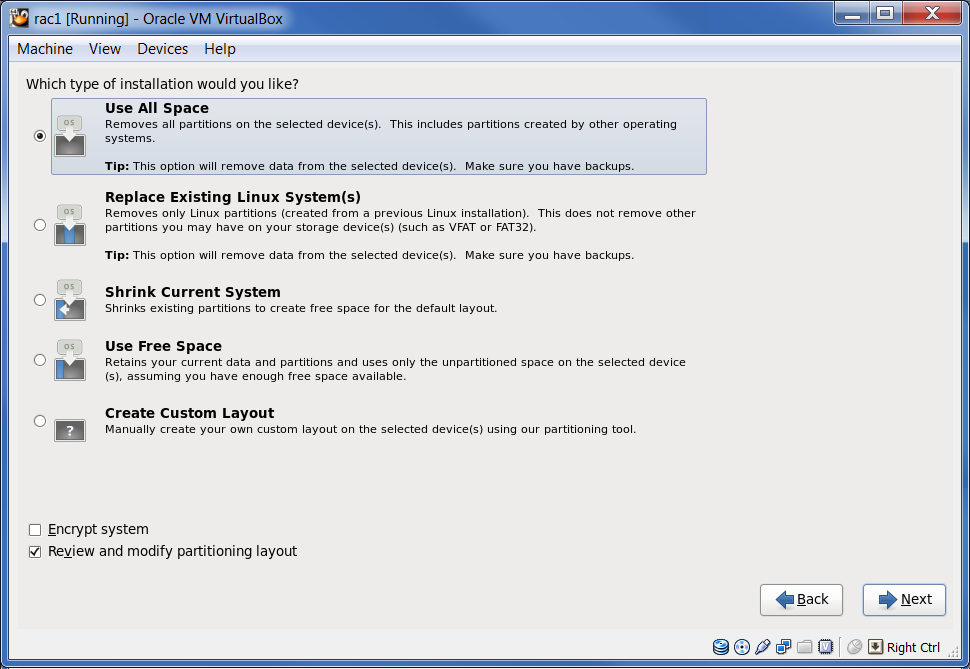Click the keyboard capture arrow icon
Viewport: 970px width, 669px height.
[875, 647]
